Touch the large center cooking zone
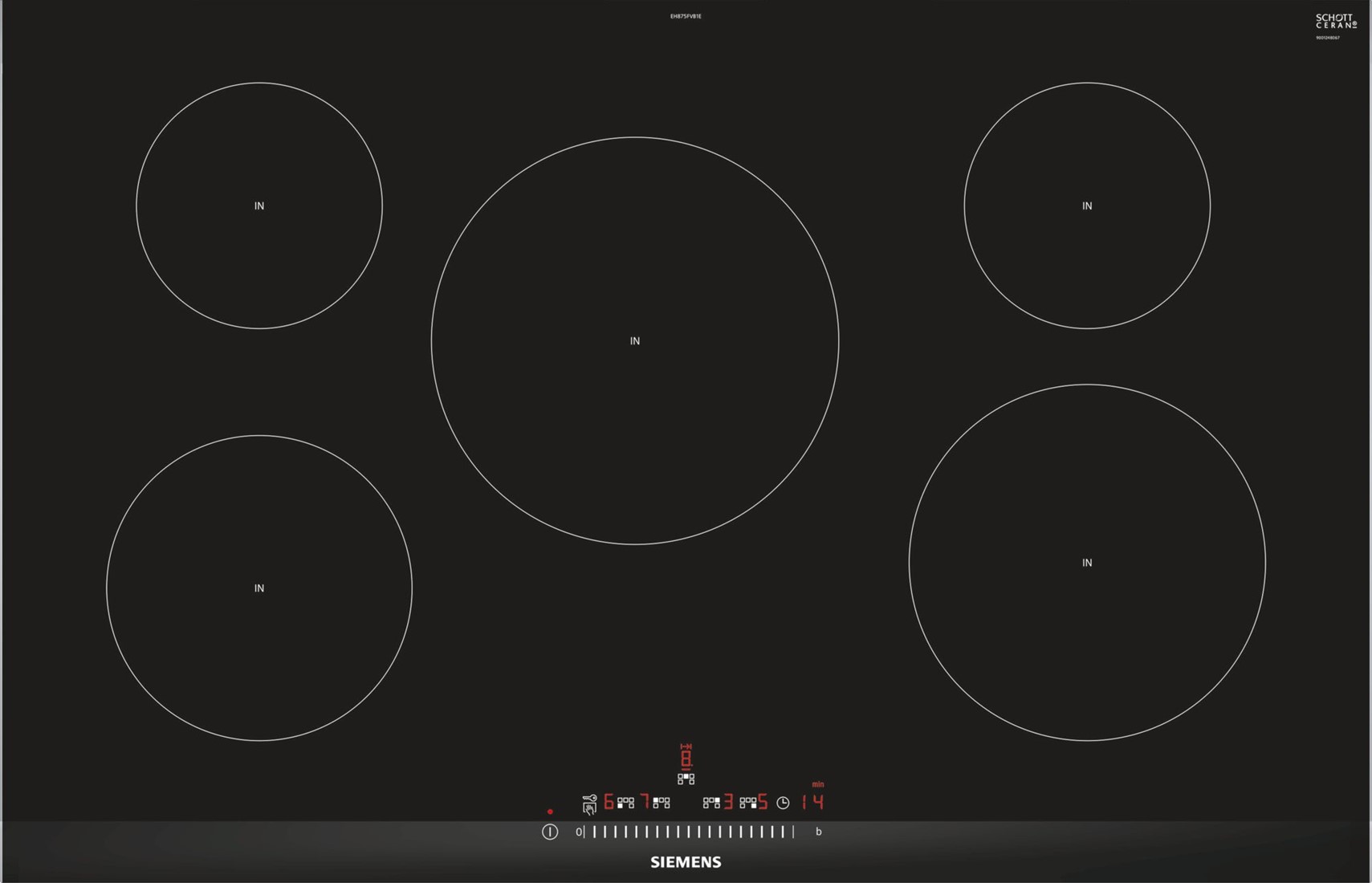1372x883 pixels. 635,341
